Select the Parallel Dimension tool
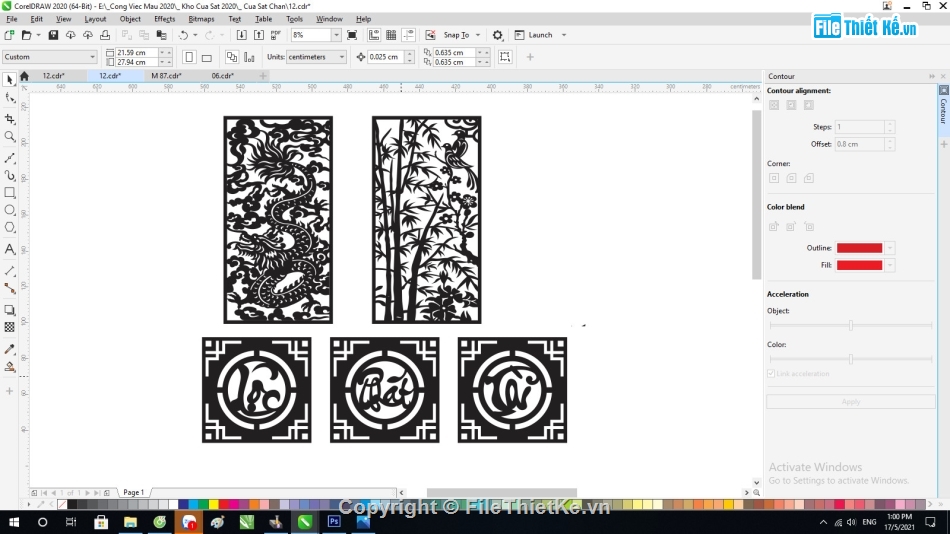 pyautogui.click(x=10, y=270)
